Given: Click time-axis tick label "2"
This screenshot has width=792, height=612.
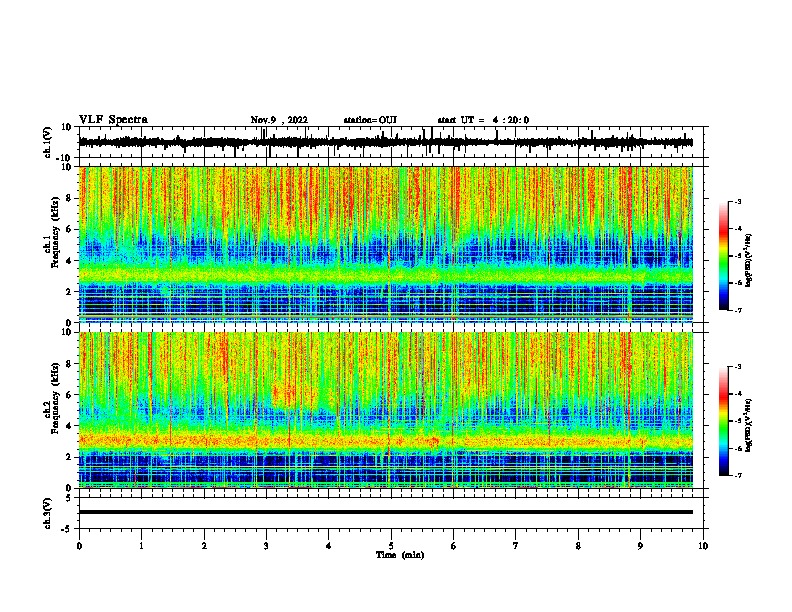Looking at the screenshot, I should [204, 546].
